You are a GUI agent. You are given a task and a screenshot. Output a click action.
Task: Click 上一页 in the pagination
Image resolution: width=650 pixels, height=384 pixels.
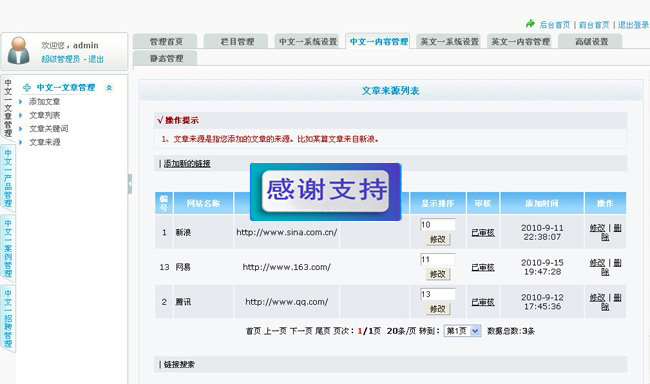pos(275,331)
